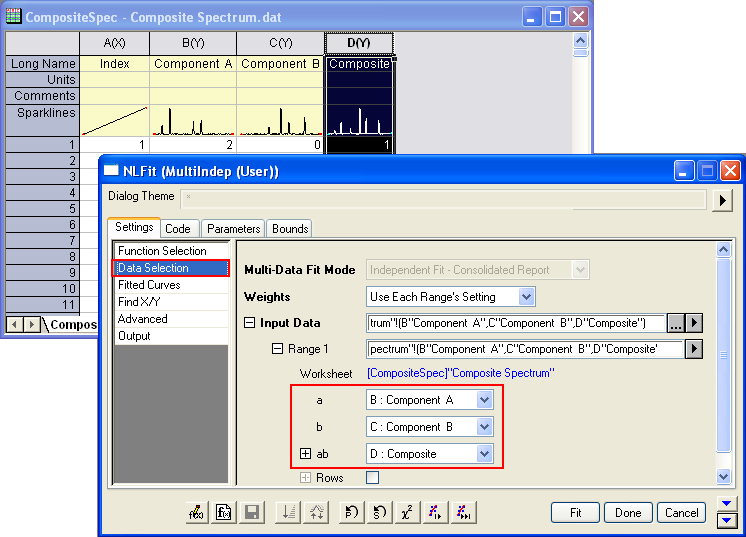Click the Input Data browse '...' button
746x537 pixels.
pyautogui.click(x=676, y=323)
